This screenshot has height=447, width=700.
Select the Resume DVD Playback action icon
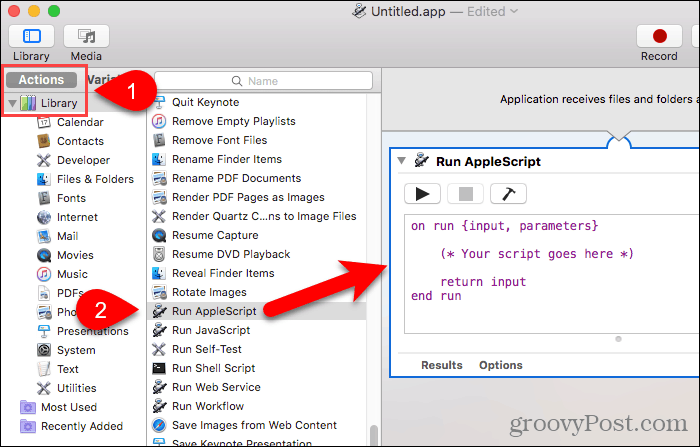click(x=159, y=254)
